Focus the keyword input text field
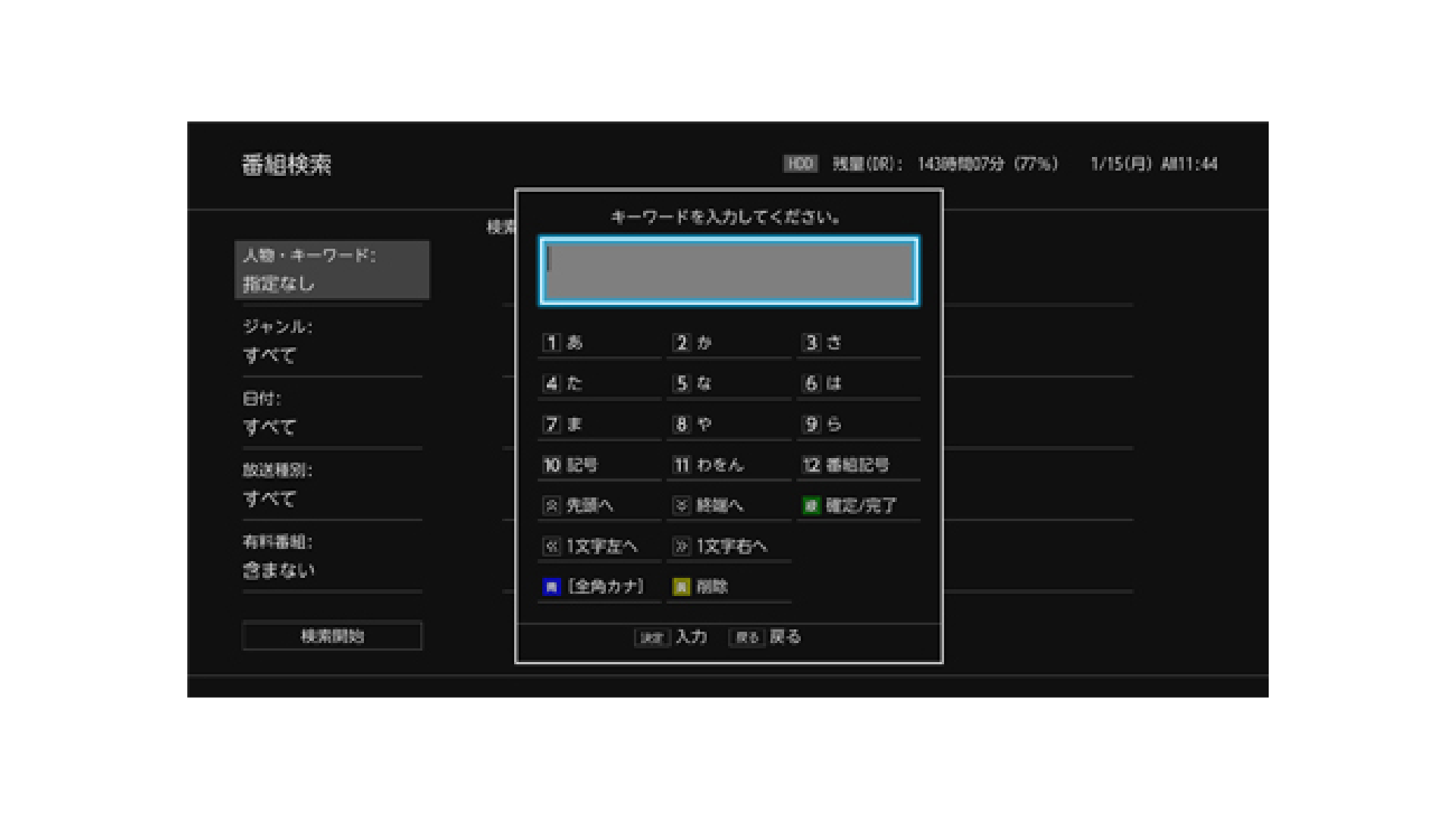Screen dimensions: 1456x819 (x=729, y=271)
